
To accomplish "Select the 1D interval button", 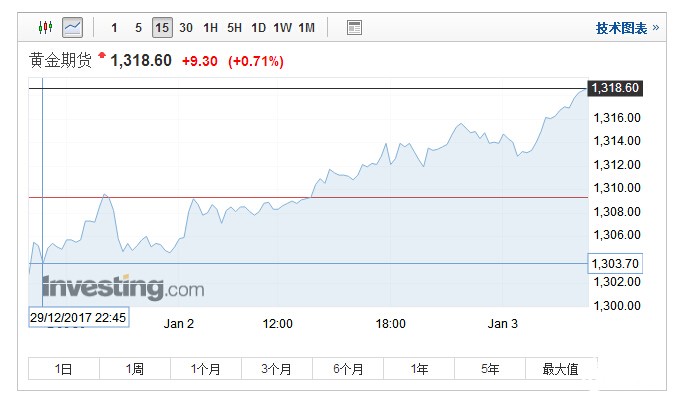I will [x=258, y=27].
